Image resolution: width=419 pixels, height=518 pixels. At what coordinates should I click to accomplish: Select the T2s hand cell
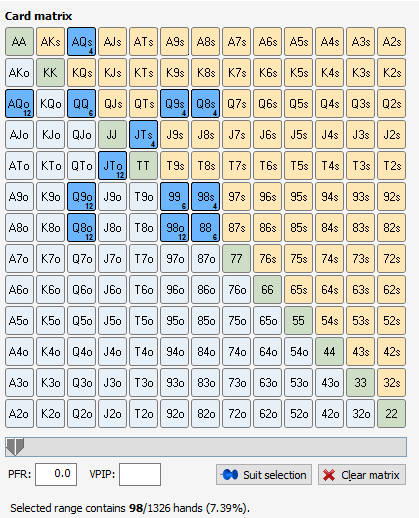tap(391, 166)
